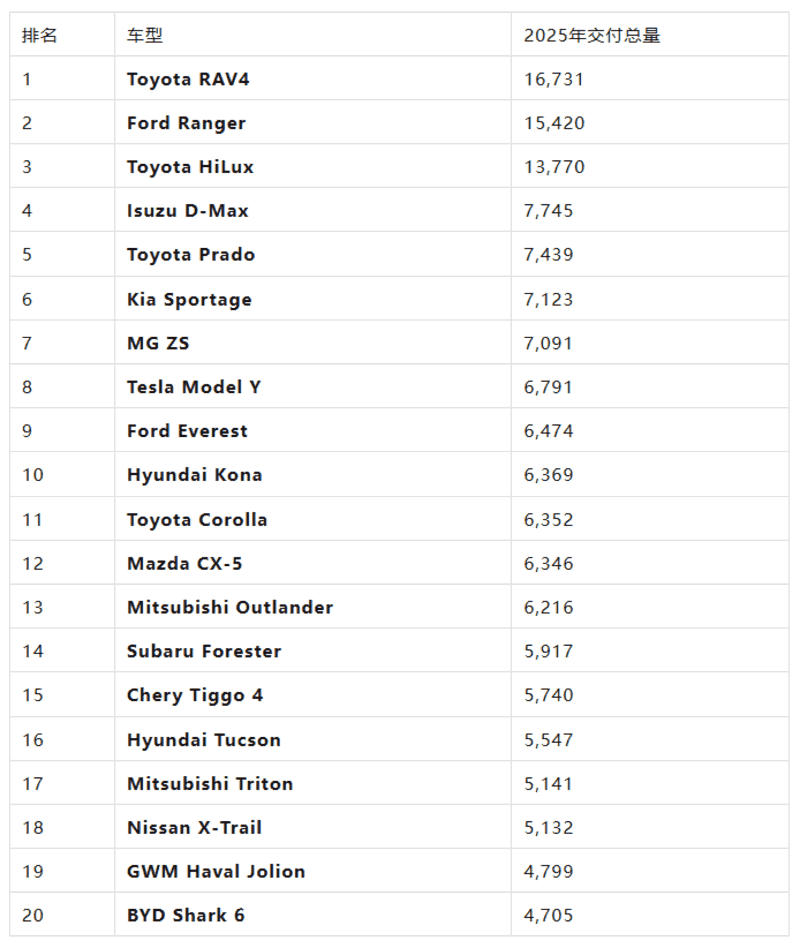800x948 pixels.
Task: Select the Hyundai Kona entry
Action: coord(194,475)
